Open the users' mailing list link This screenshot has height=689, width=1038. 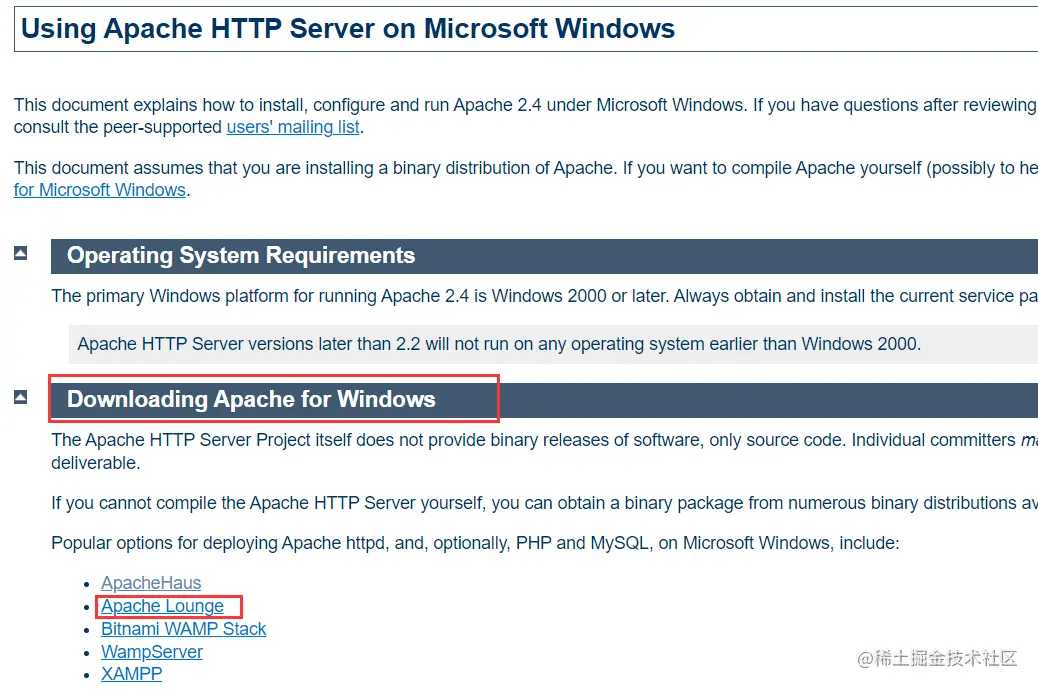tap(293, 127)
